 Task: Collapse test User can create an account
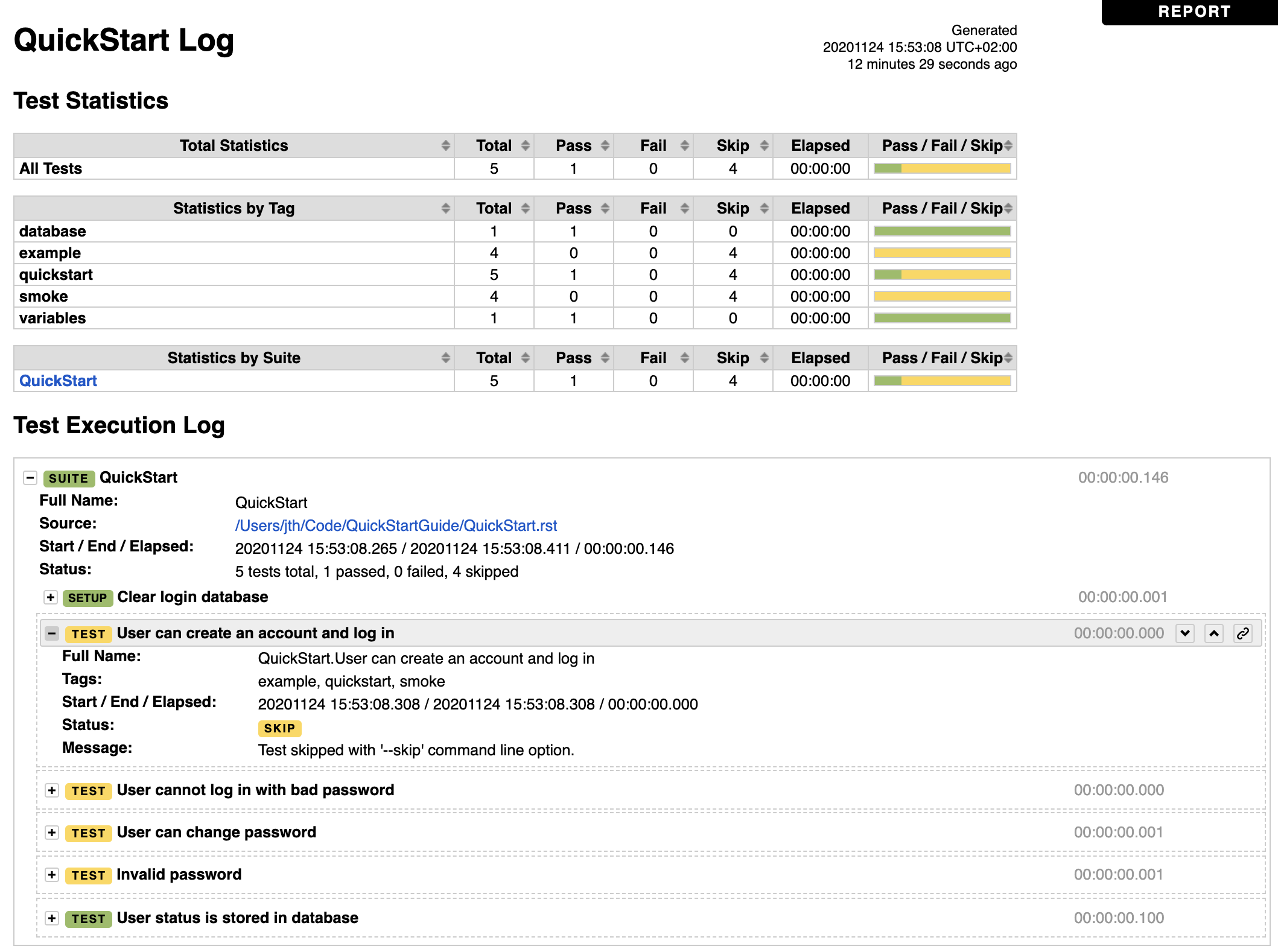[x=51, y=633]
